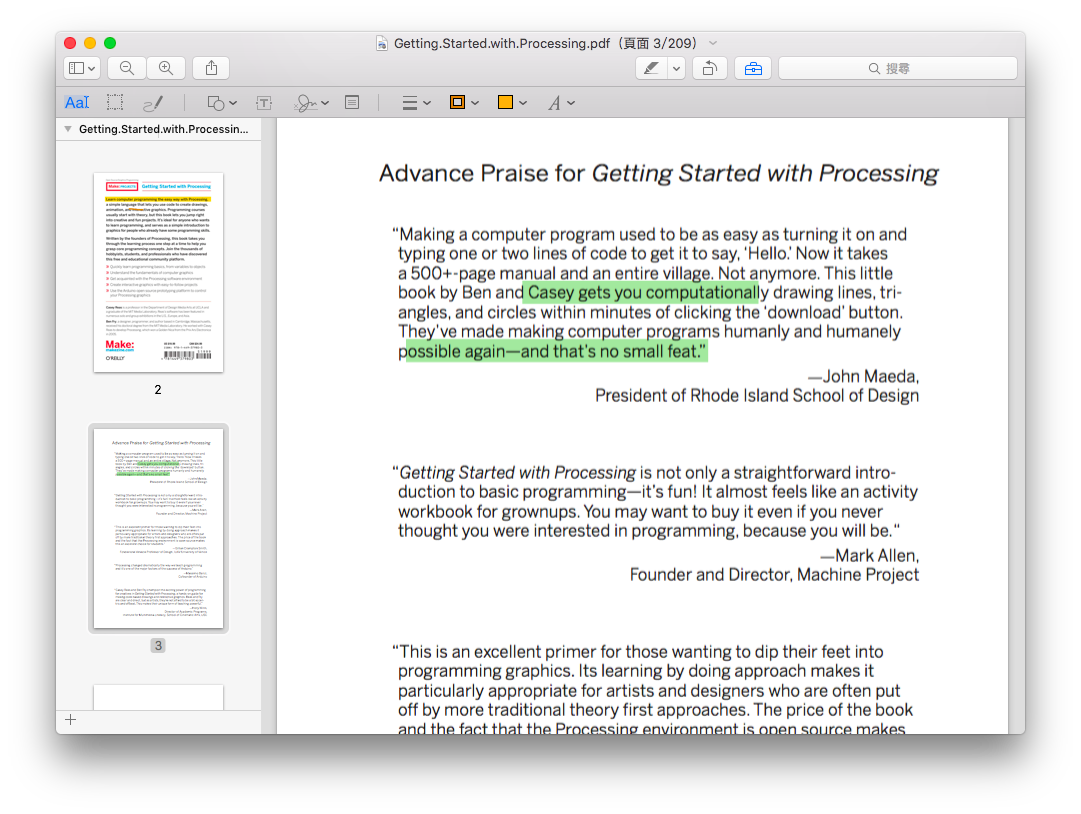Image resolution: width=1081 pixels, height=814 pixels.
Task: Click the zoom in magnifier button
Action: [165, 68]
